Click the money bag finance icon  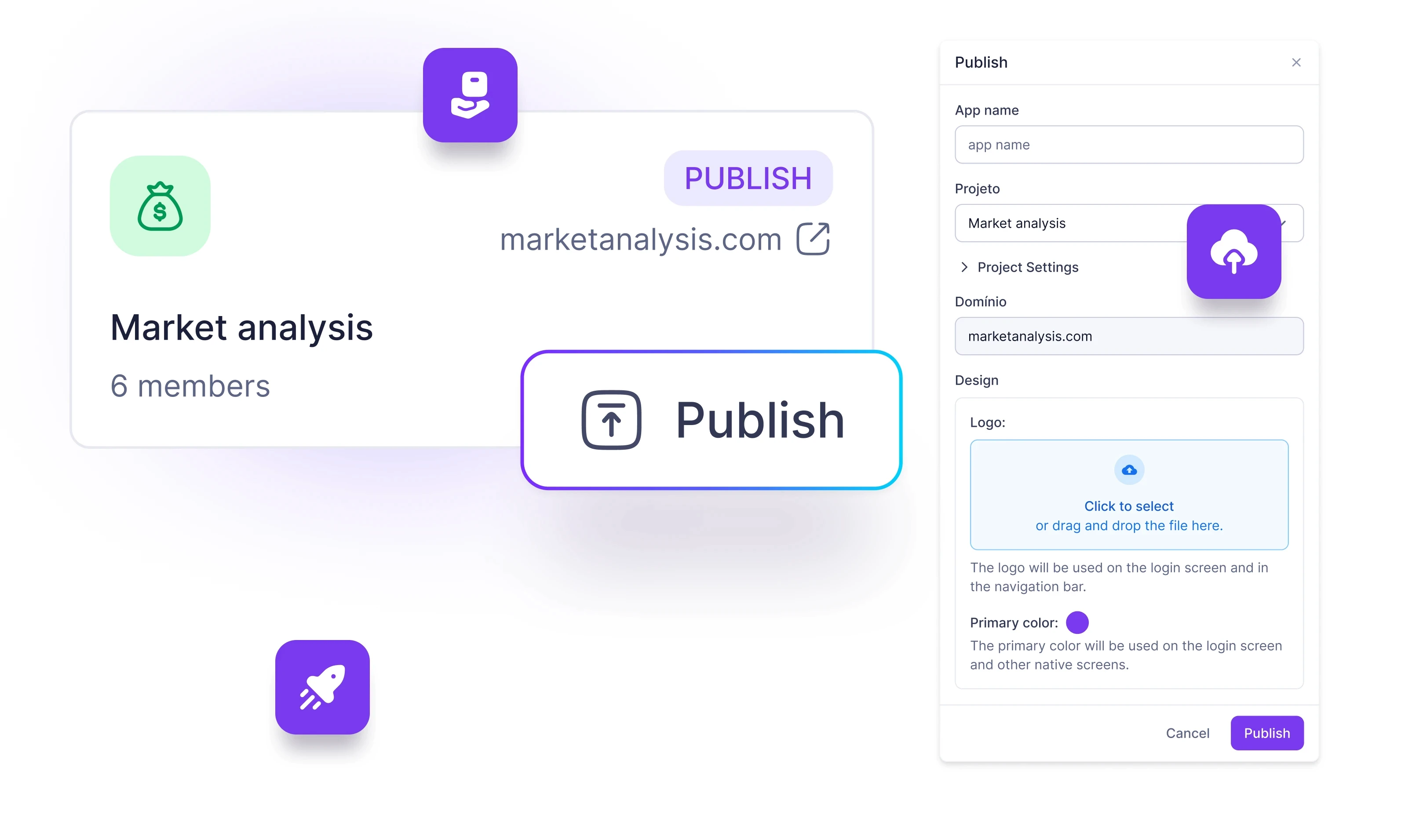(x=161, y=206)
